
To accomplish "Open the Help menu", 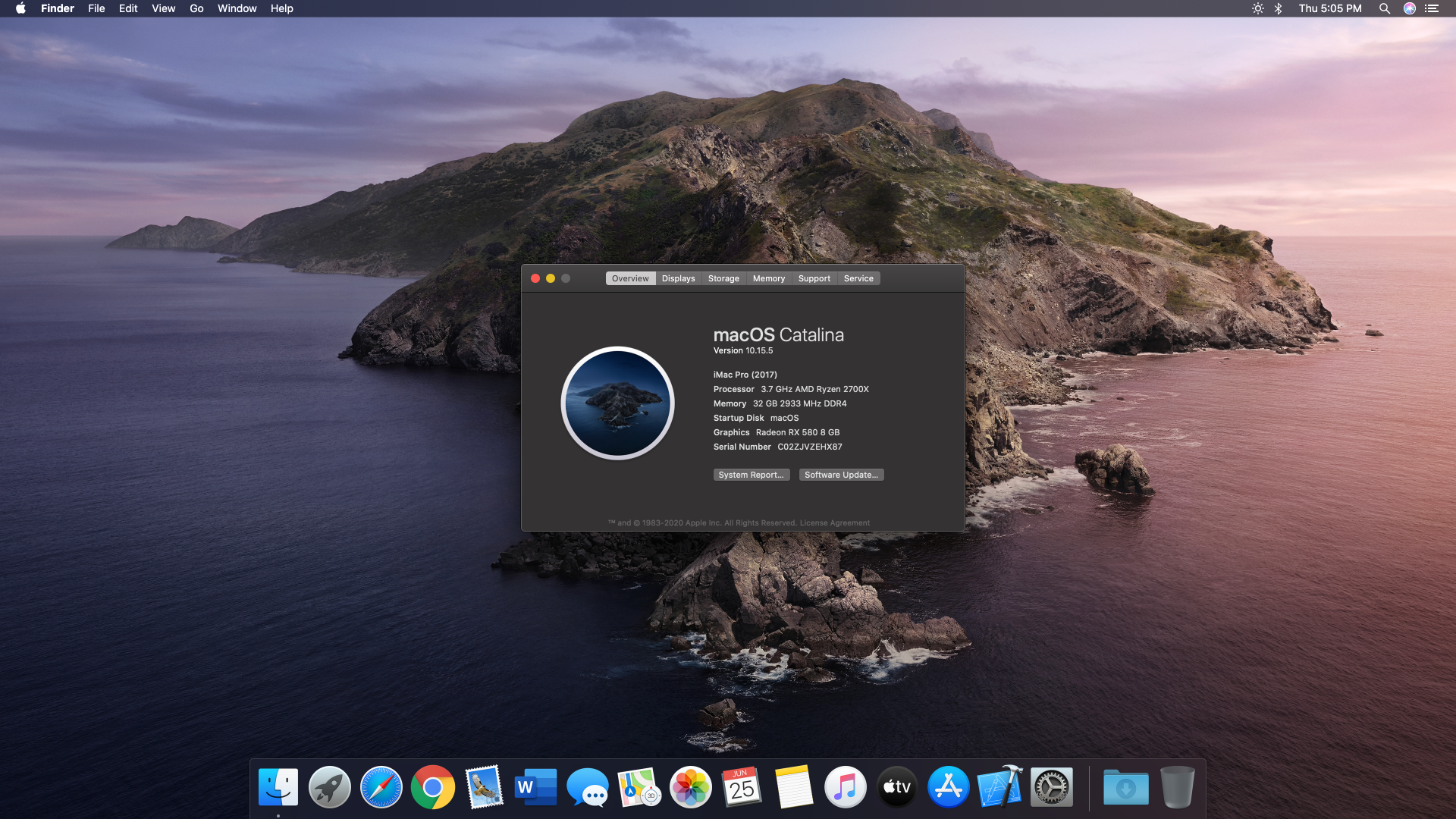I will tap(281, 8).
